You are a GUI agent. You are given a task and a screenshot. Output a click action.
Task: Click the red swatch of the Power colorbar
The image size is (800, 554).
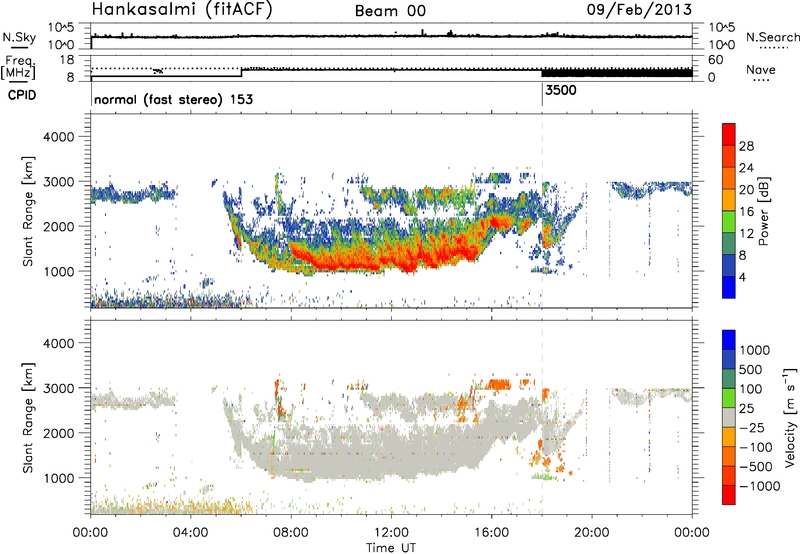729,134
